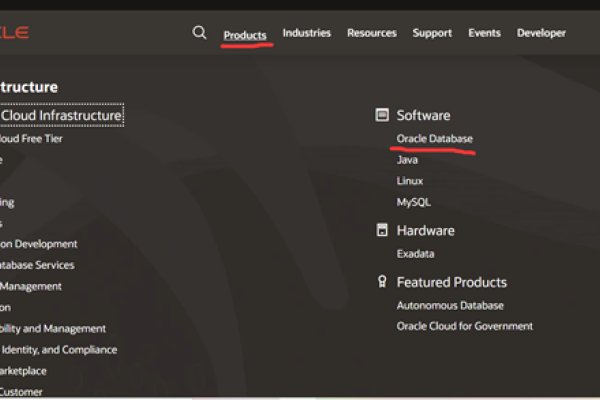Open the Industries menu
The image size is (600, 400).
pyautogui.click(x=307, y=33)
